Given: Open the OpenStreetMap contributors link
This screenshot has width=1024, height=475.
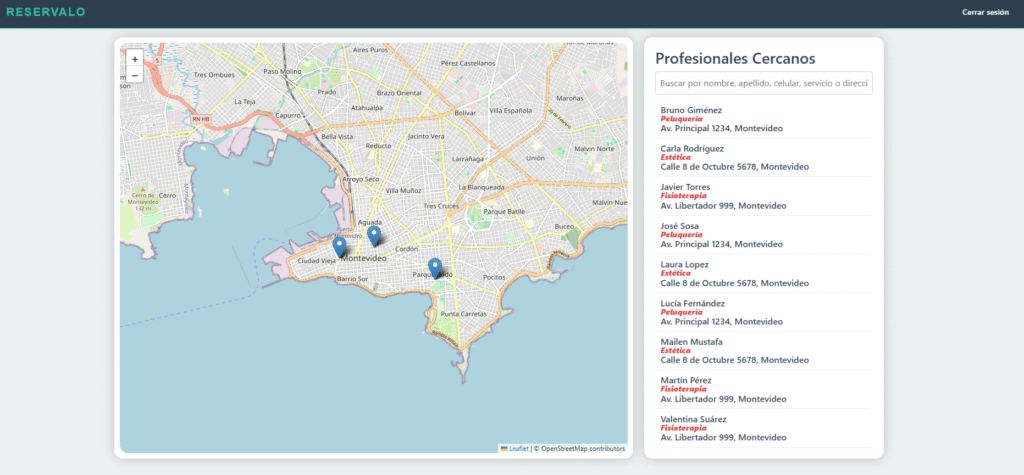Looking at the screenshot, I should [x=580, y=449].
